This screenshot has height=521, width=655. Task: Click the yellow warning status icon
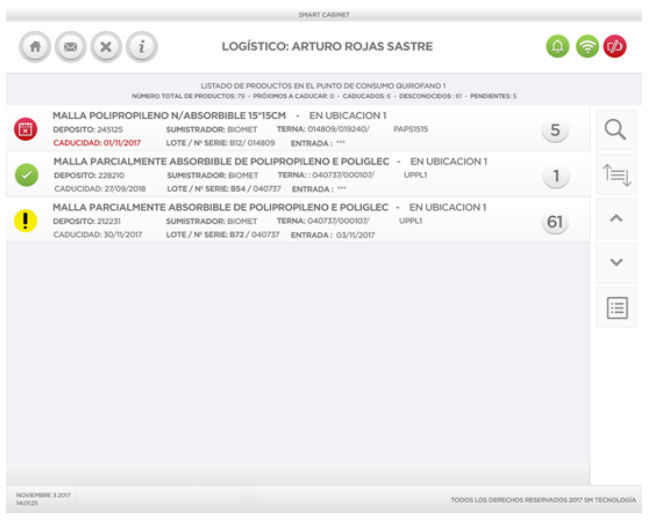tap(26, 221)
